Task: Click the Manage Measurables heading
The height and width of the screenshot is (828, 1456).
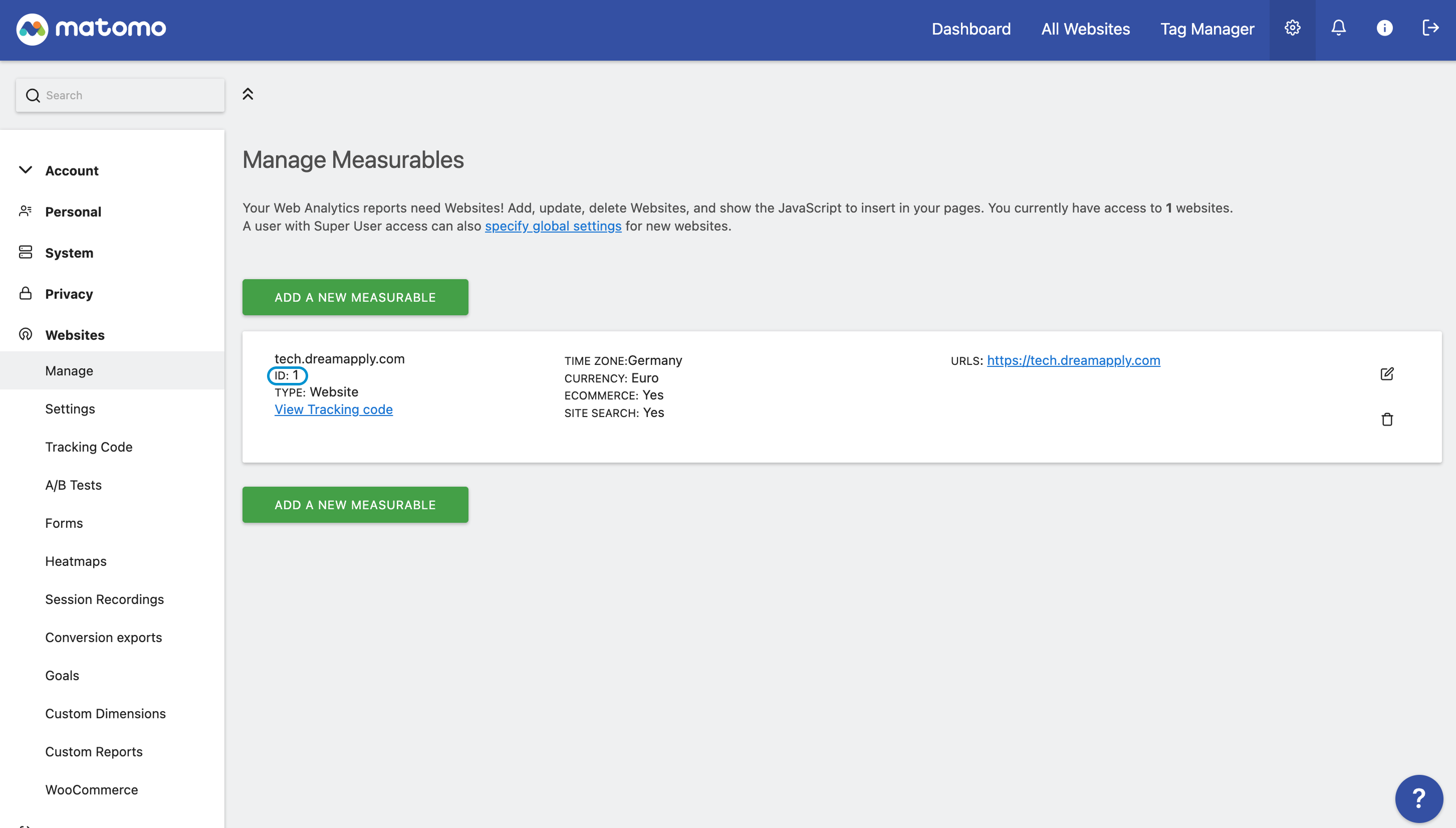Action: tap(353, 160)
